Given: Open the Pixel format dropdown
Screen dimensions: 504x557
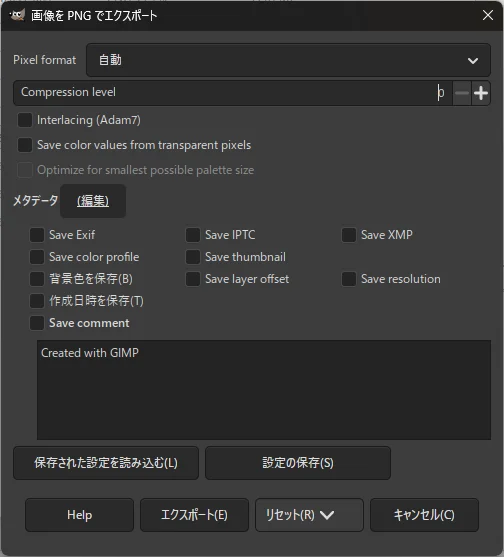Looking at the screenshot, I should [x=288, y=60].
